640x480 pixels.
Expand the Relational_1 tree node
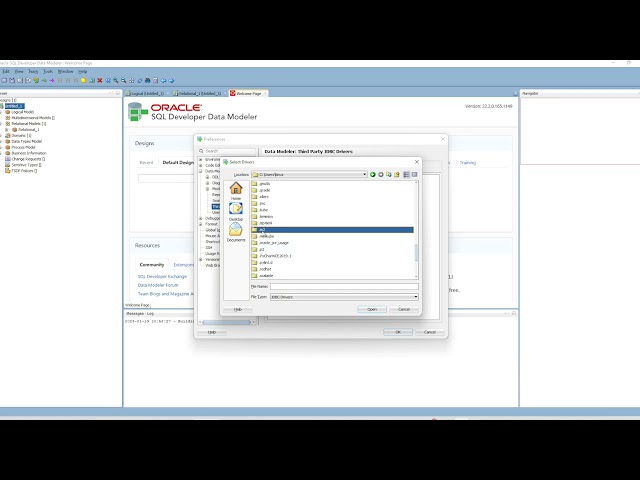[7, 129]
